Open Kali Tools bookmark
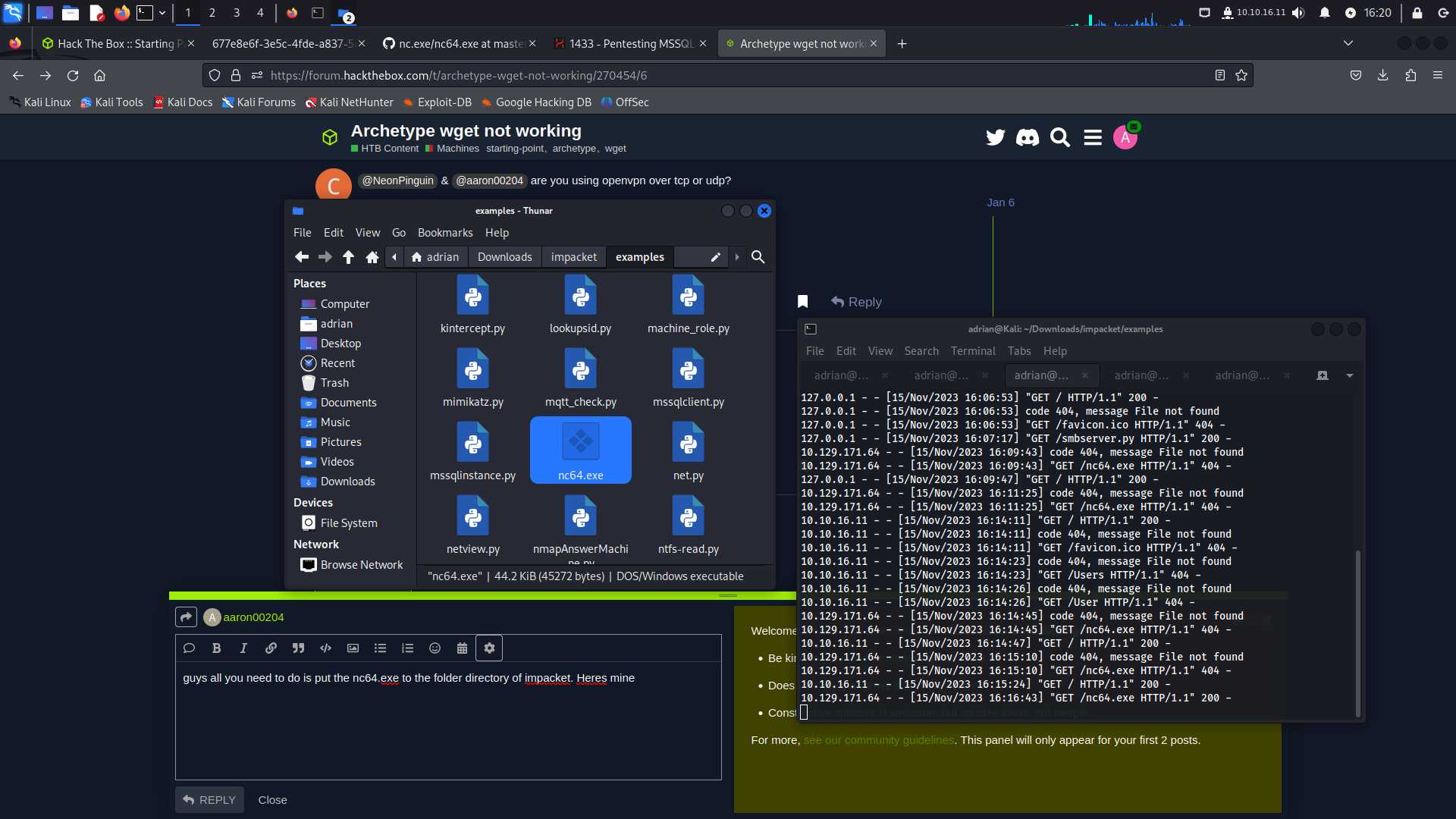1456x819 pixels. coord(111,102)
